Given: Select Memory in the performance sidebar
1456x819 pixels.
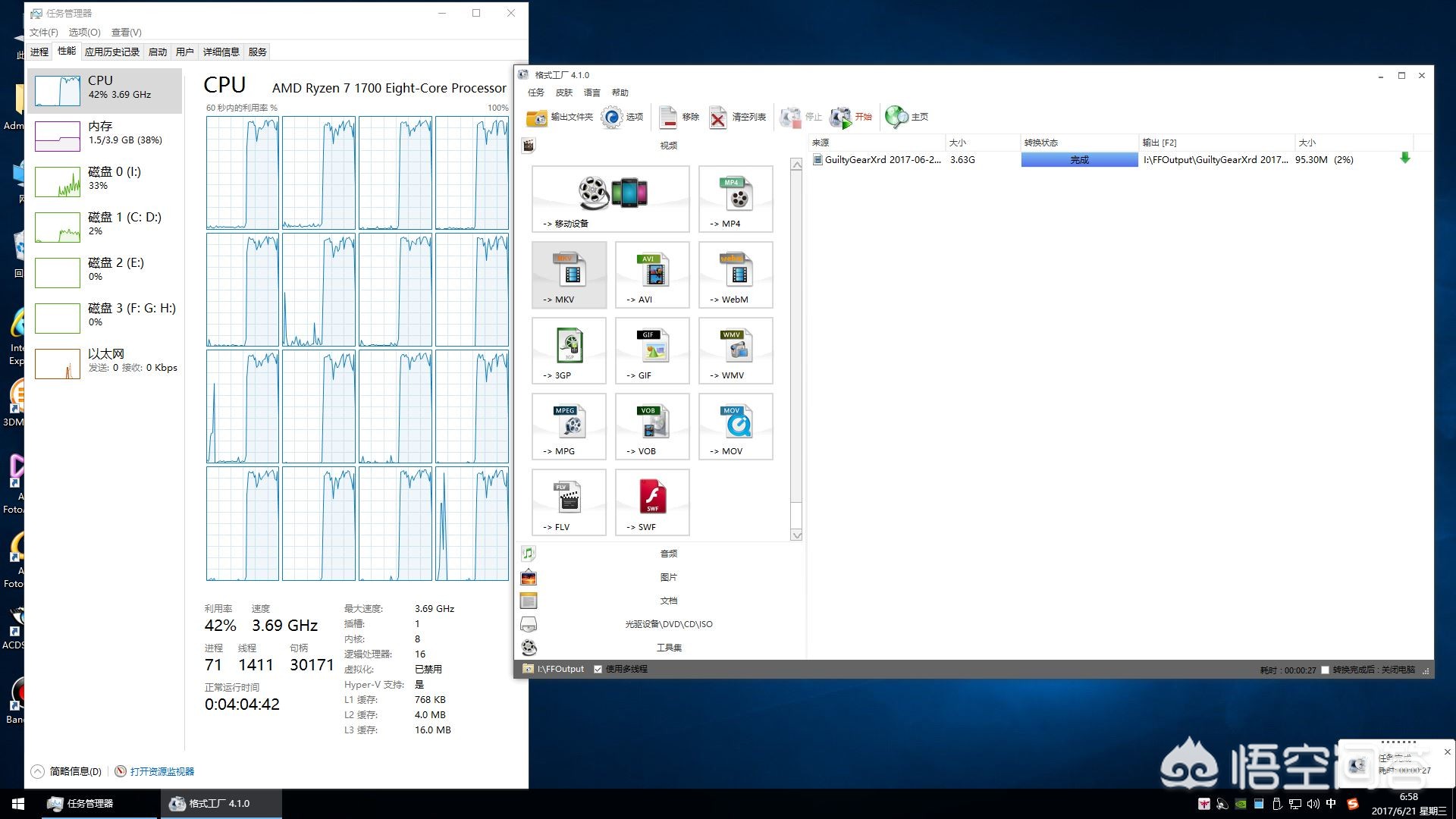Looking at the screenshot, I should point(105,136).
